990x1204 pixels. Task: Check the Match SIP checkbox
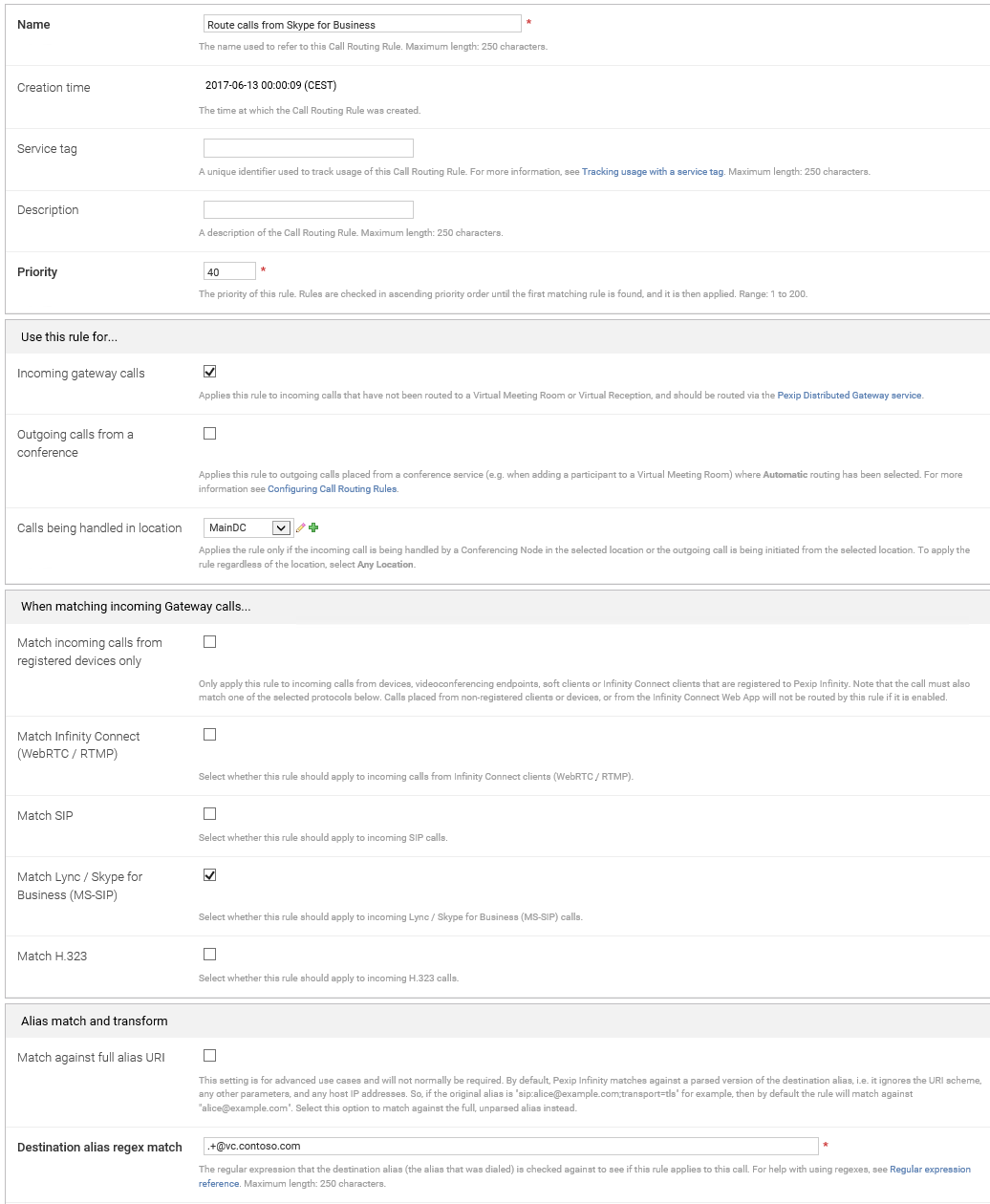pyautogui.click(x=210, y=814)
